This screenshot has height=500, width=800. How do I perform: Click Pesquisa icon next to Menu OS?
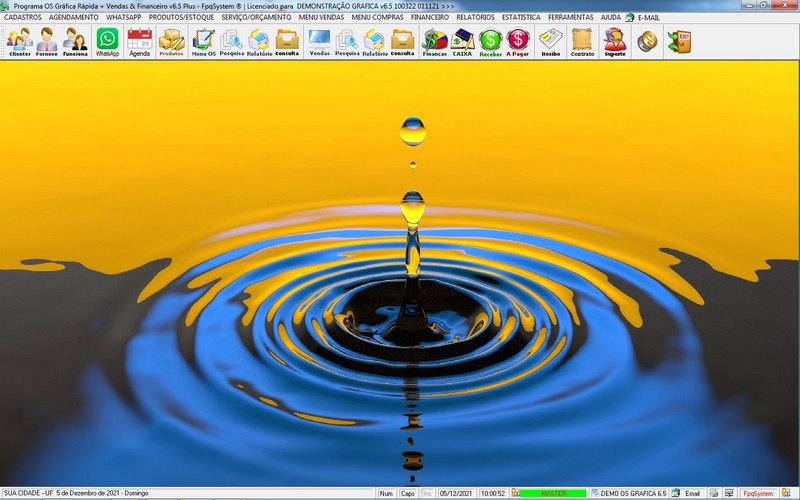pos(232,42)
